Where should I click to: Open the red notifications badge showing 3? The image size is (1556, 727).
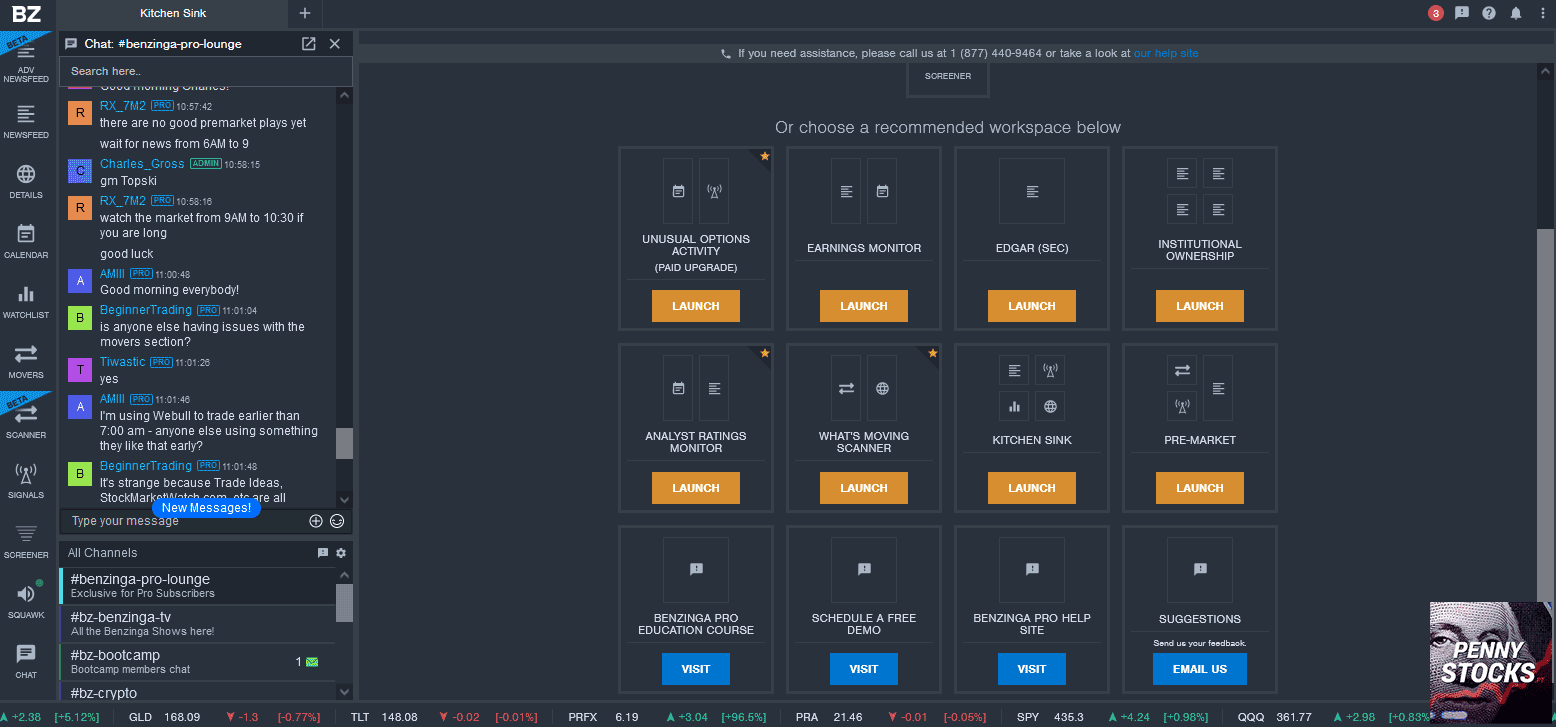pyautogui.click(x=1436, y=13)
